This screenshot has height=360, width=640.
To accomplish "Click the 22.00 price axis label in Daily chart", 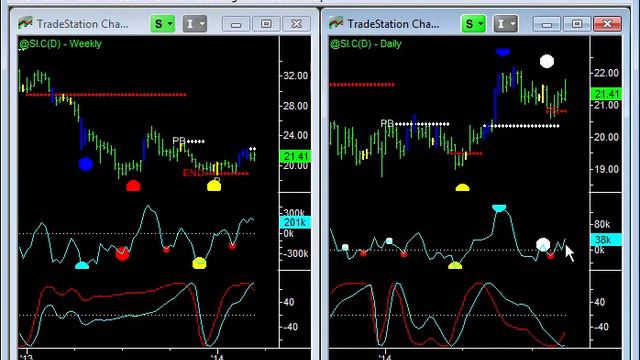I will [x=606, y=73].
